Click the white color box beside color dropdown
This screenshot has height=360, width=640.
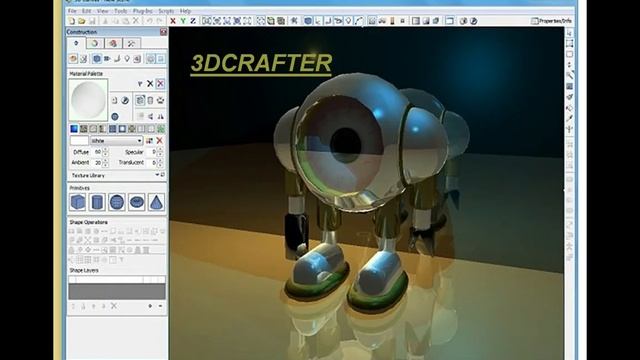coord(79,140)
